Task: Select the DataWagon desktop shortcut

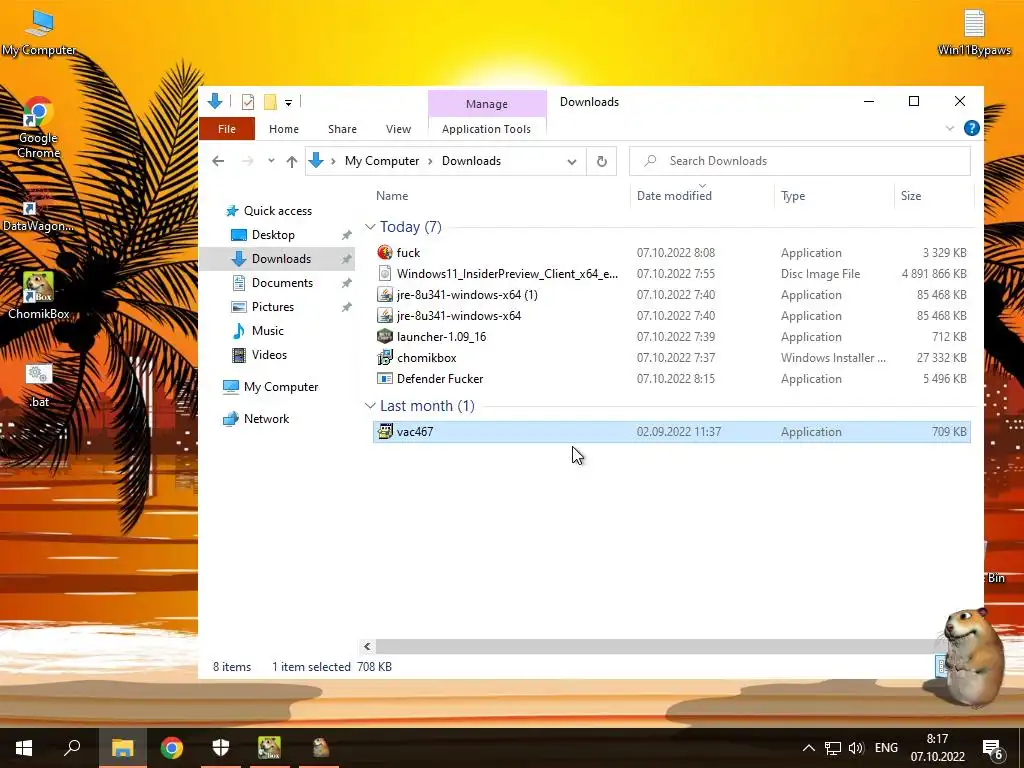Action: 38,210
